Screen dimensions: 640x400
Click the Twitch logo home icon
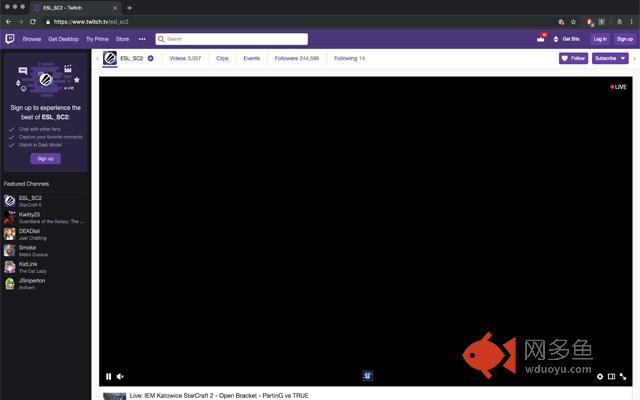pos(10,39)
